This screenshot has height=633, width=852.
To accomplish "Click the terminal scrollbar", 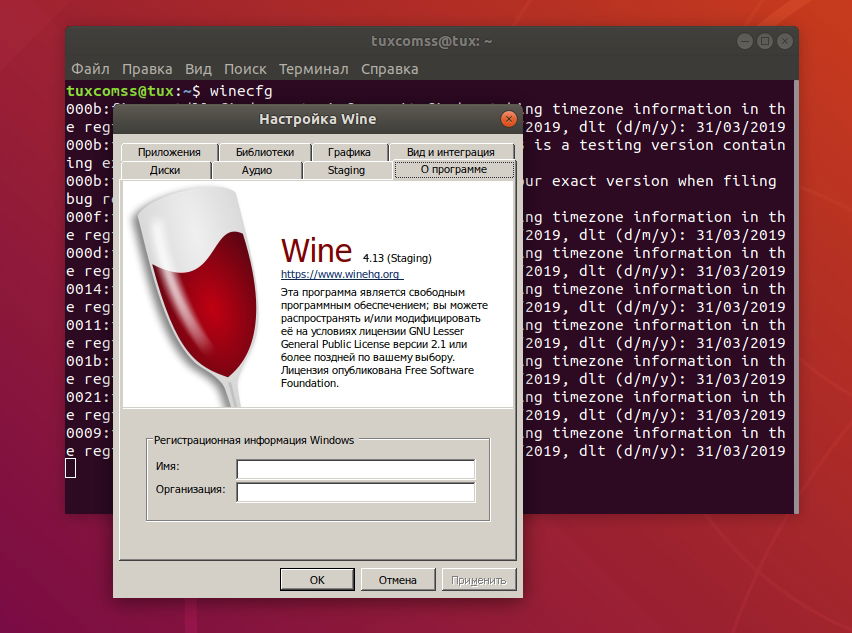I will coord(796,296).
